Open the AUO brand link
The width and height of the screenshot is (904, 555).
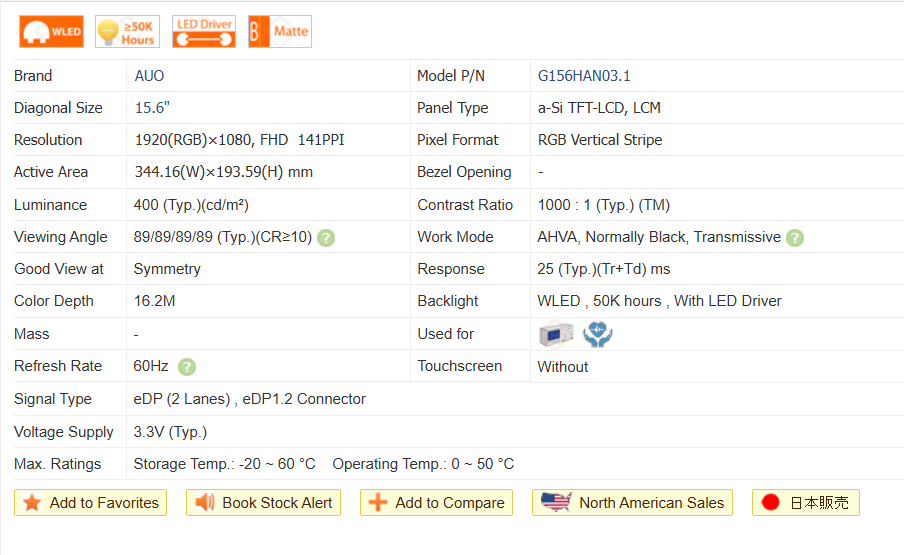click(149, 76)
